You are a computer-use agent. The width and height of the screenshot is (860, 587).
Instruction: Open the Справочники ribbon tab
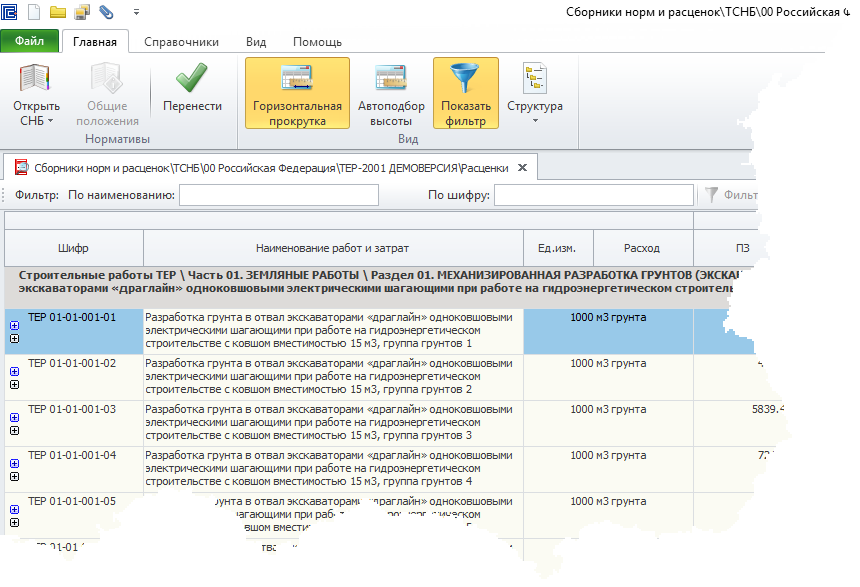(181, 42)
